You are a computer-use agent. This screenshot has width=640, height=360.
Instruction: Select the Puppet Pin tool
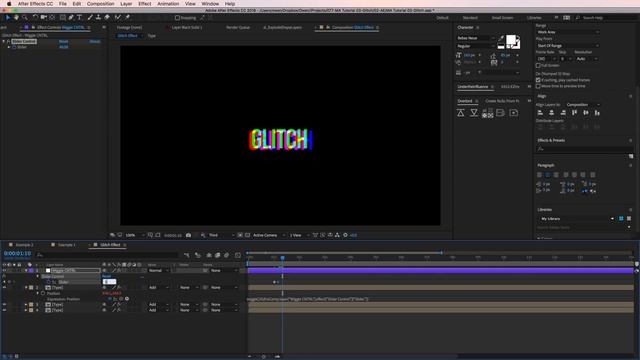pos(127,18)
